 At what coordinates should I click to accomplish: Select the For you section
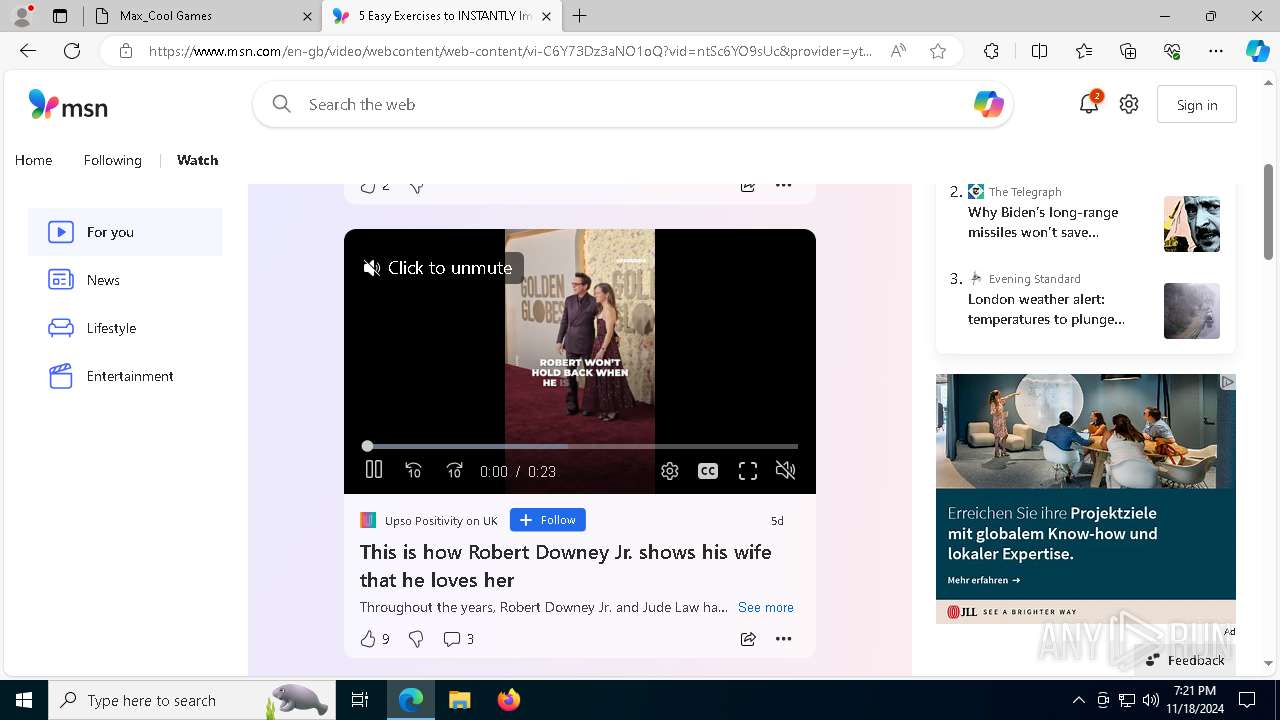[x=125, y=232]
